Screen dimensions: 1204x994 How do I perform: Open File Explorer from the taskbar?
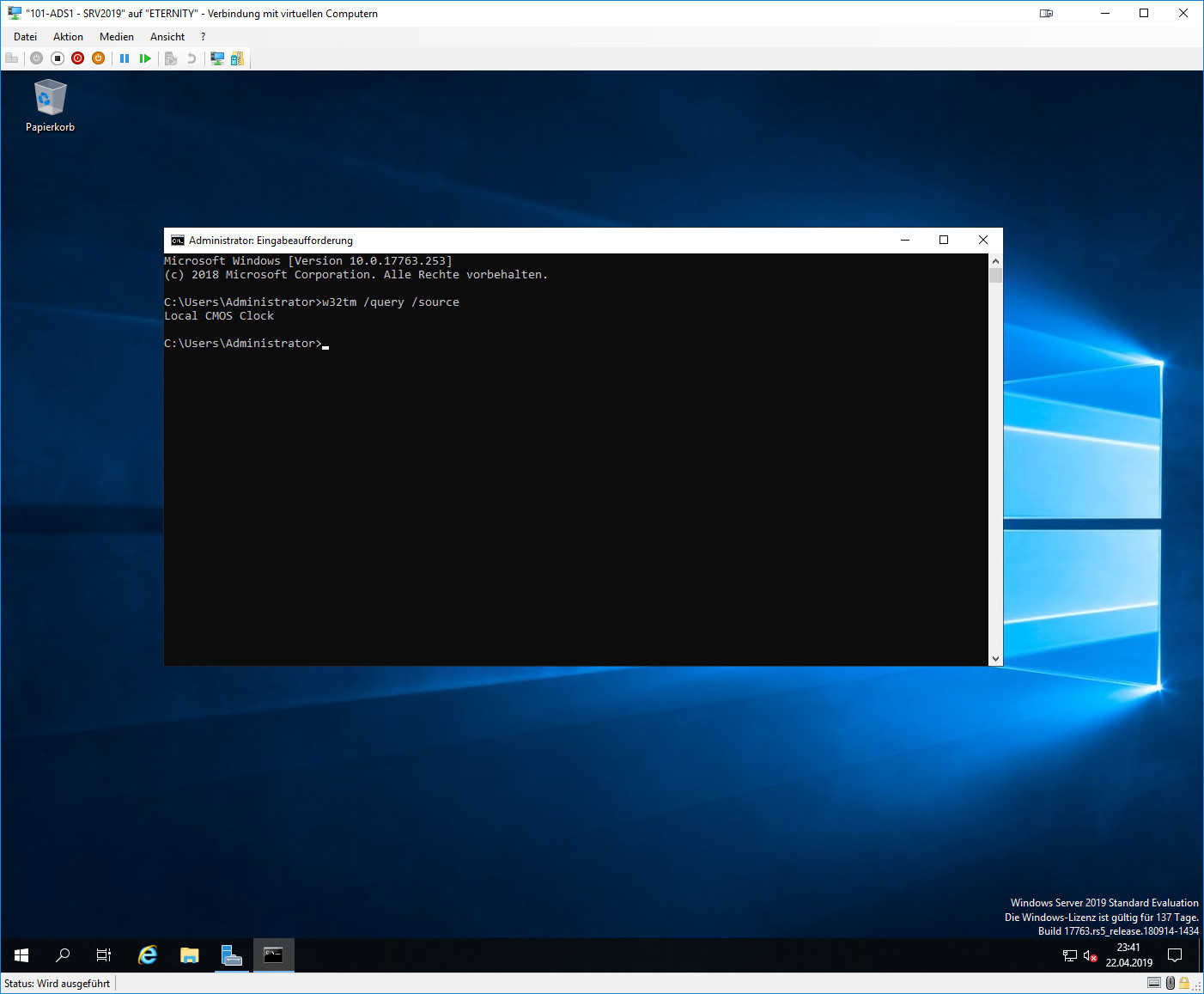click(190, 955)
